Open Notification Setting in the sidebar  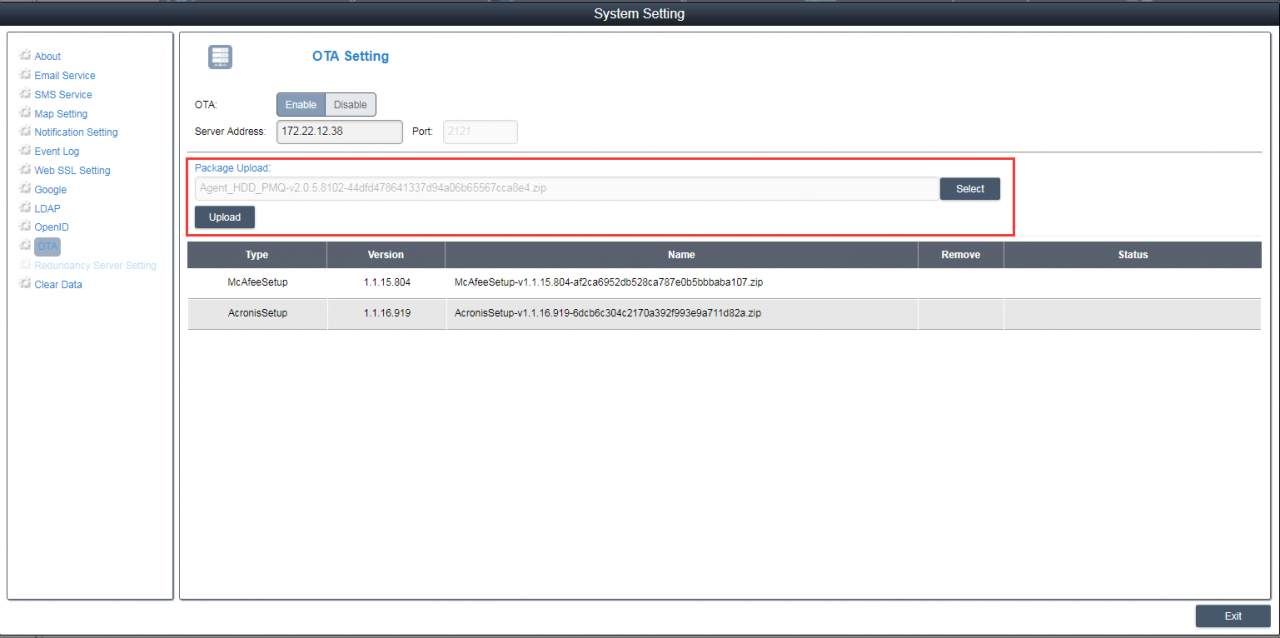pyautogui.click(x=76, y=132)
